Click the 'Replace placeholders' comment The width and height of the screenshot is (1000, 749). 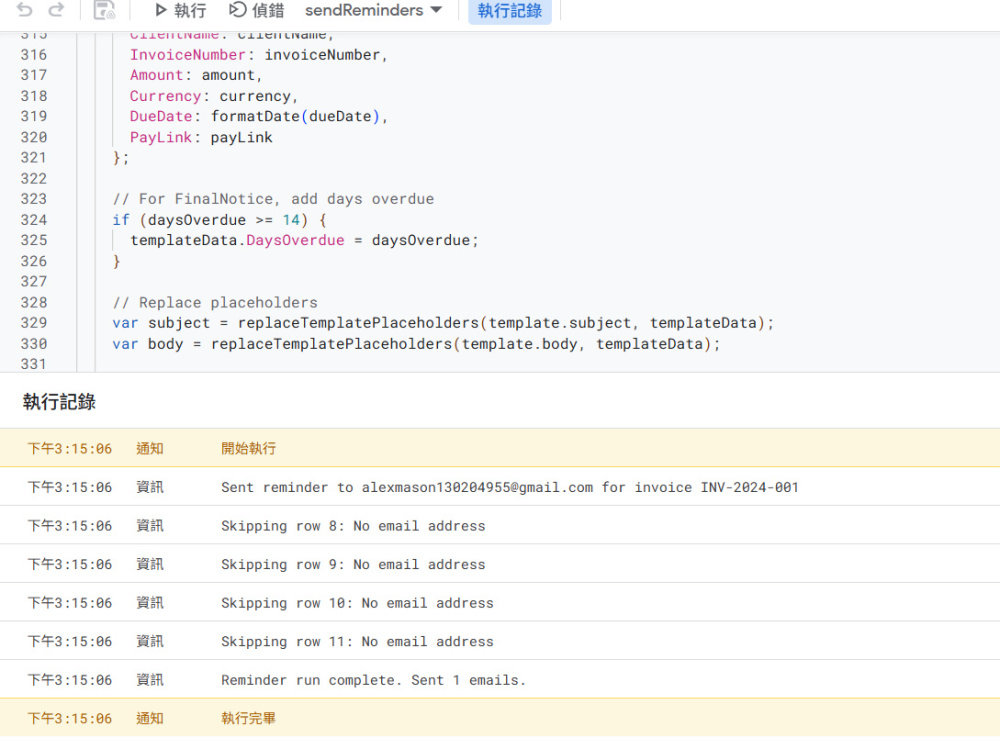(215, 302)
